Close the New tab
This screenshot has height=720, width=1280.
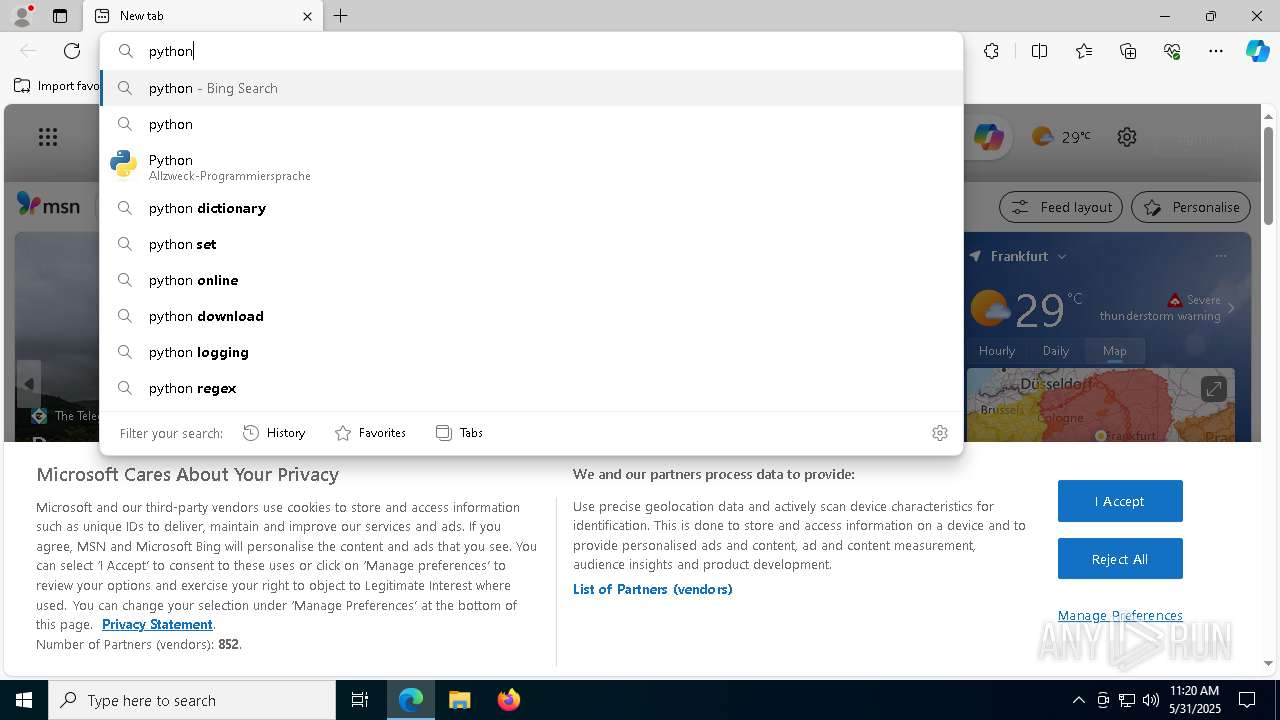tap(307, 16)
